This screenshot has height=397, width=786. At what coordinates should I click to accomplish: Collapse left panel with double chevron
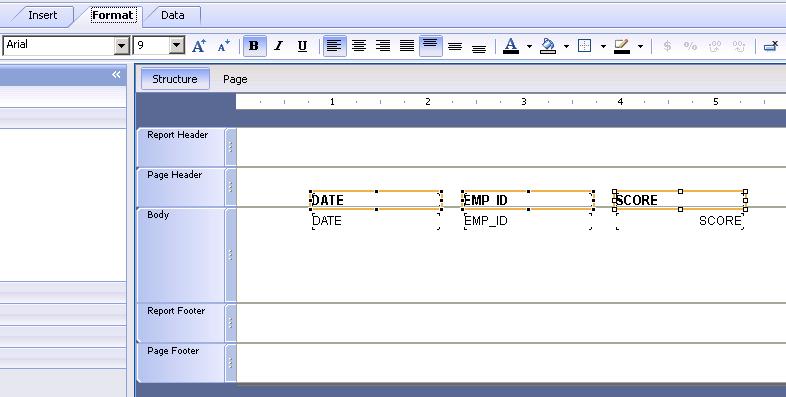[116, 75]
